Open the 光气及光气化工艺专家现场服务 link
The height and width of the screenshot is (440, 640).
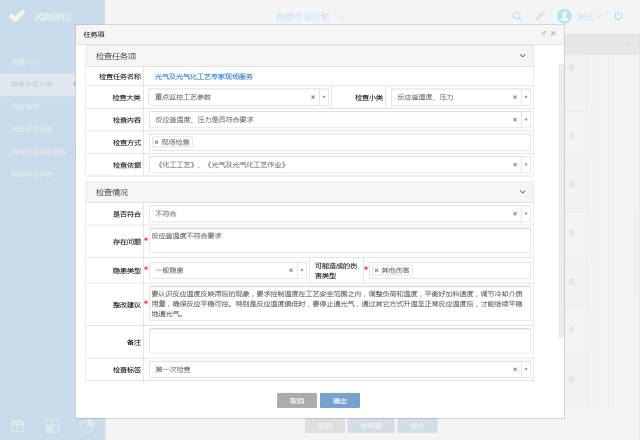204,76
